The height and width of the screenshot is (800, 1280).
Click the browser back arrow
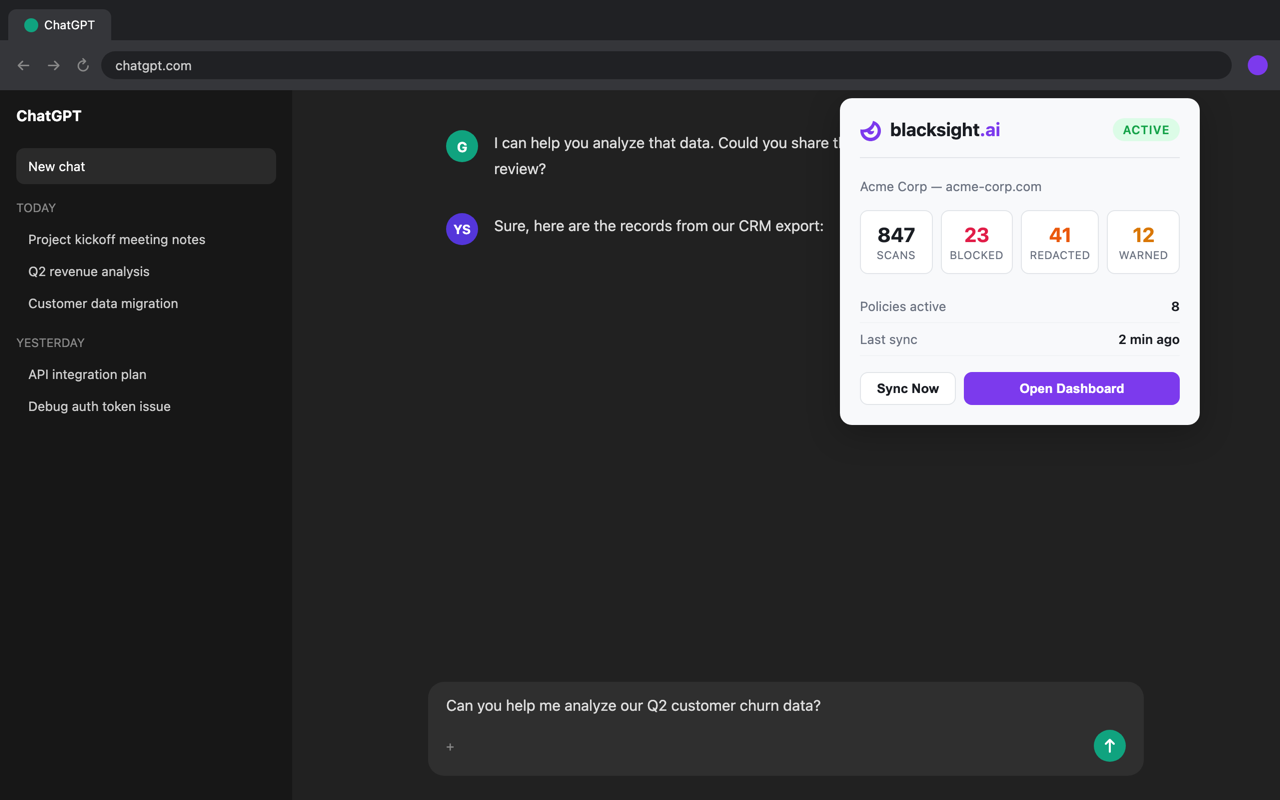(x=24, y=65)
